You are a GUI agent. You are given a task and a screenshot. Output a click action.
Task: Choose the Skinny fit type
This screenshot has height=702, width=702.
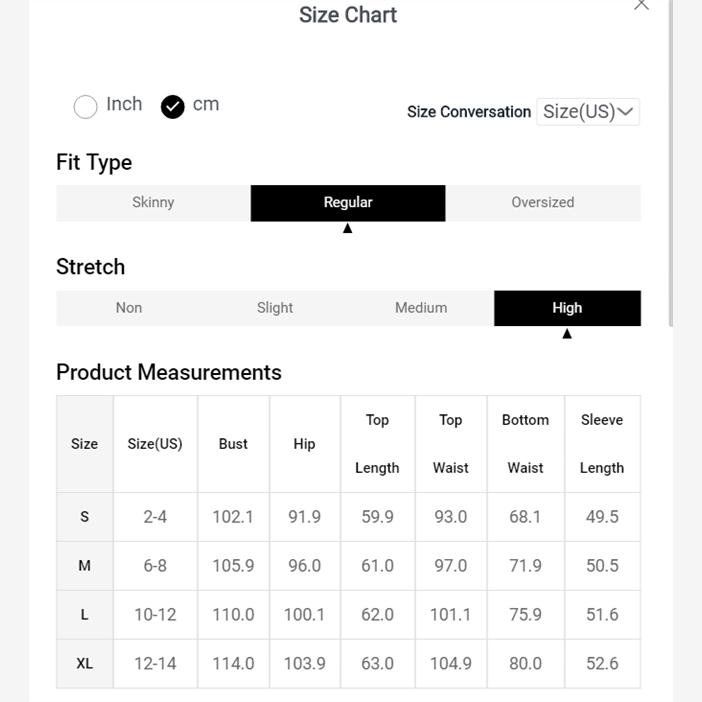(153, 203)
